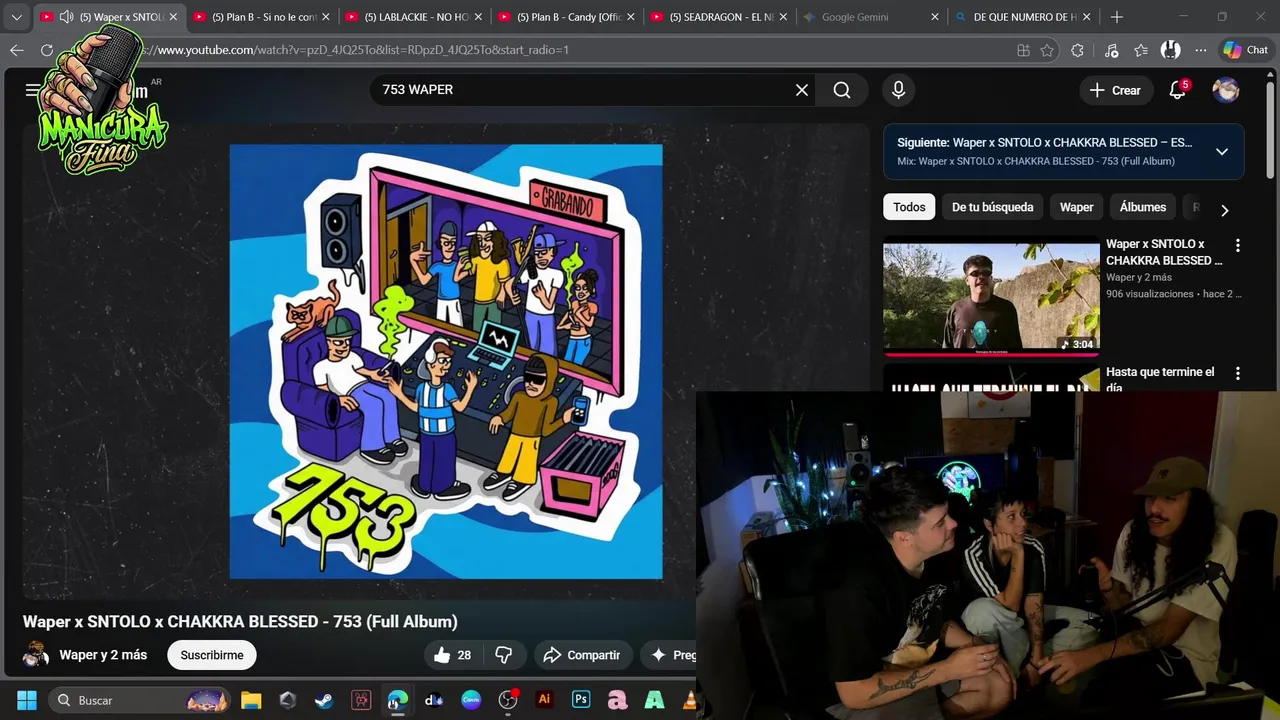Click the Compartir share button
Viewport: 1280px width, 720px height.
(x=582, y=655)
